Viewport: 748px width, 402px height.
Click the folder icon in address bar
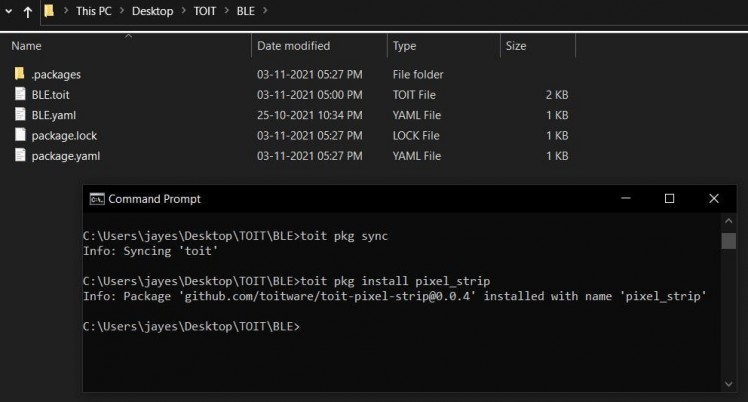tap(49, 11)
